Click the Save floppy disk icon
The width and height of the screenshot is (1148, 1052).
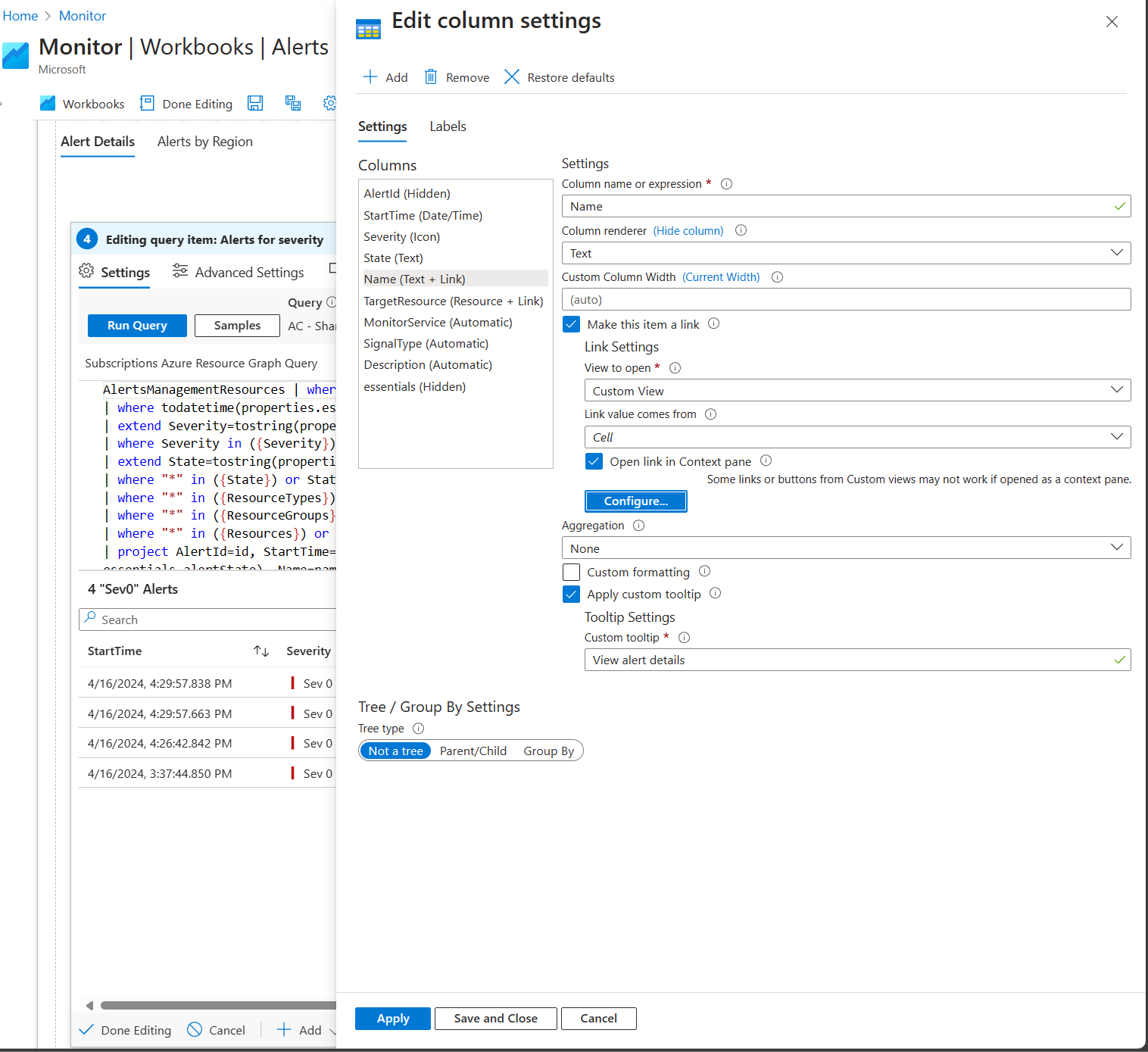pyautogui.click(x=255, y=103)
